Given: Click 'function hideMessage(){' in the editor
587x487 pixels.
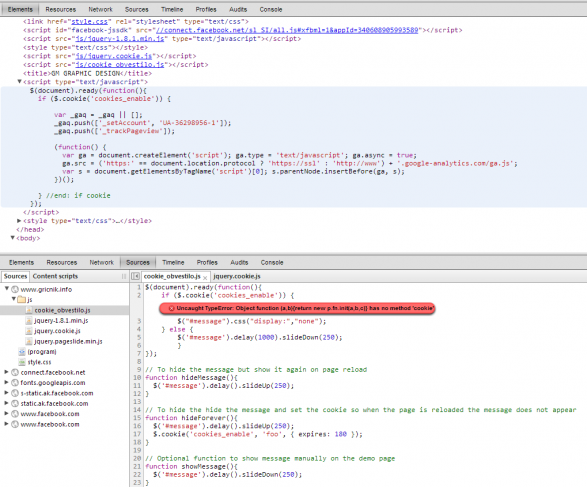Looking at the screenshot, I should click(x=191, y=378).
